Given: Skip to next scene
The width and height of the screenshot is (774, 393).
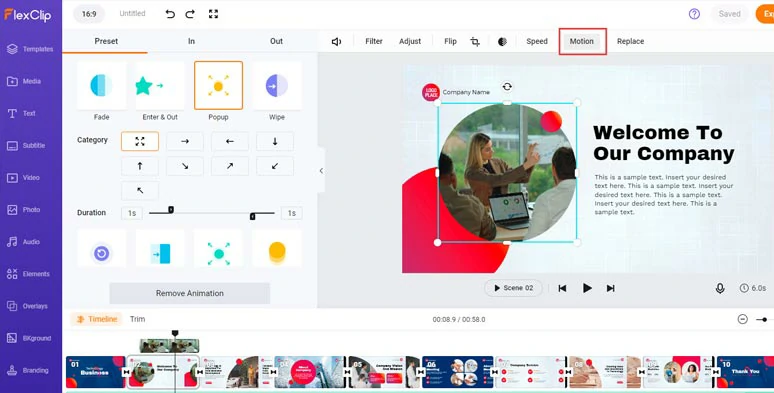Looking at the screenshot, I should pos(611,288).
